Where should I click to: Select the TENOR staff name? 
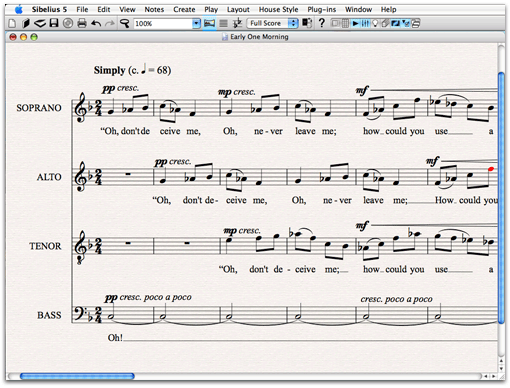[45, 246]
